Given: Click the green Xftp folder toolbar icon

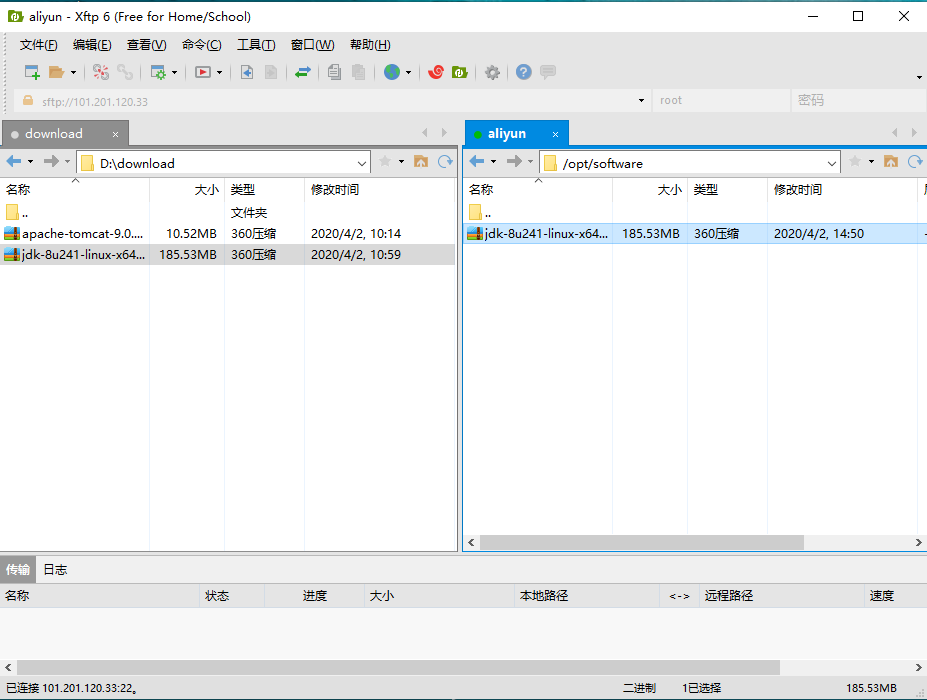Looking at the screenshot, I should click(x=459, y=72).
